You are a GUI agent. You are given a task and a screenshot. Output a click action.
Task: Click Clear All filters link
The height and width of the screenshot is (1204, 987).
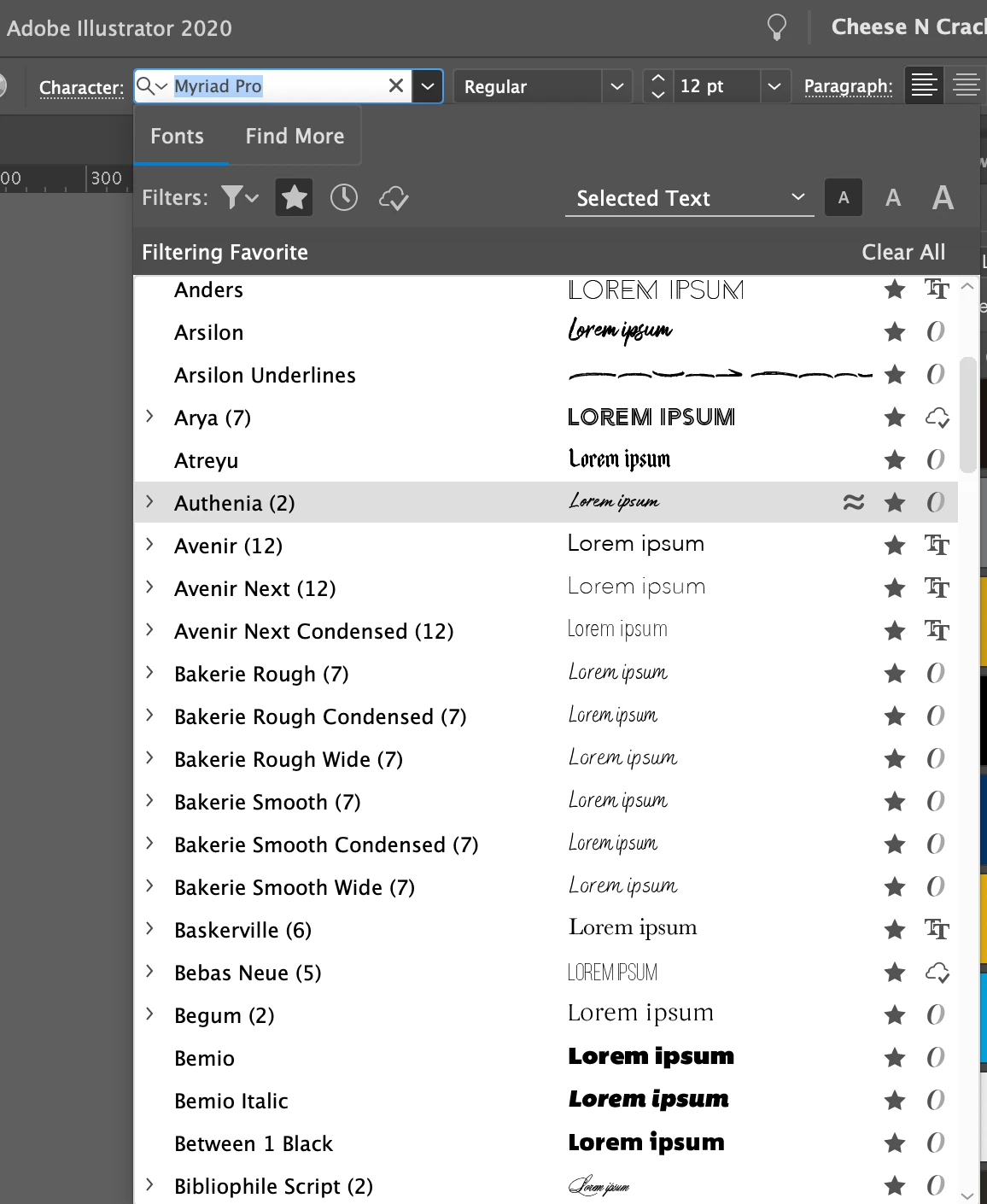pos(903,253)
